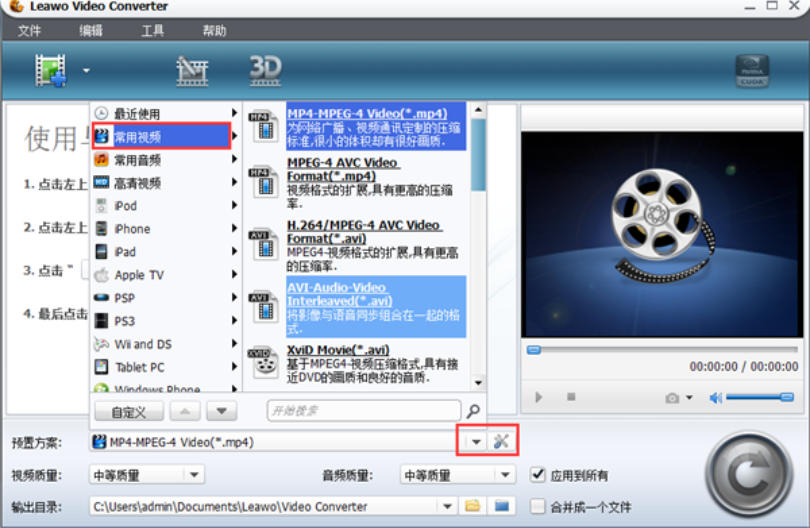Image resolution: width=810 pixels, height=528 pixels.
Task: Expand the 预置方案 profile dropdown arrow
Action: [476, 441]
